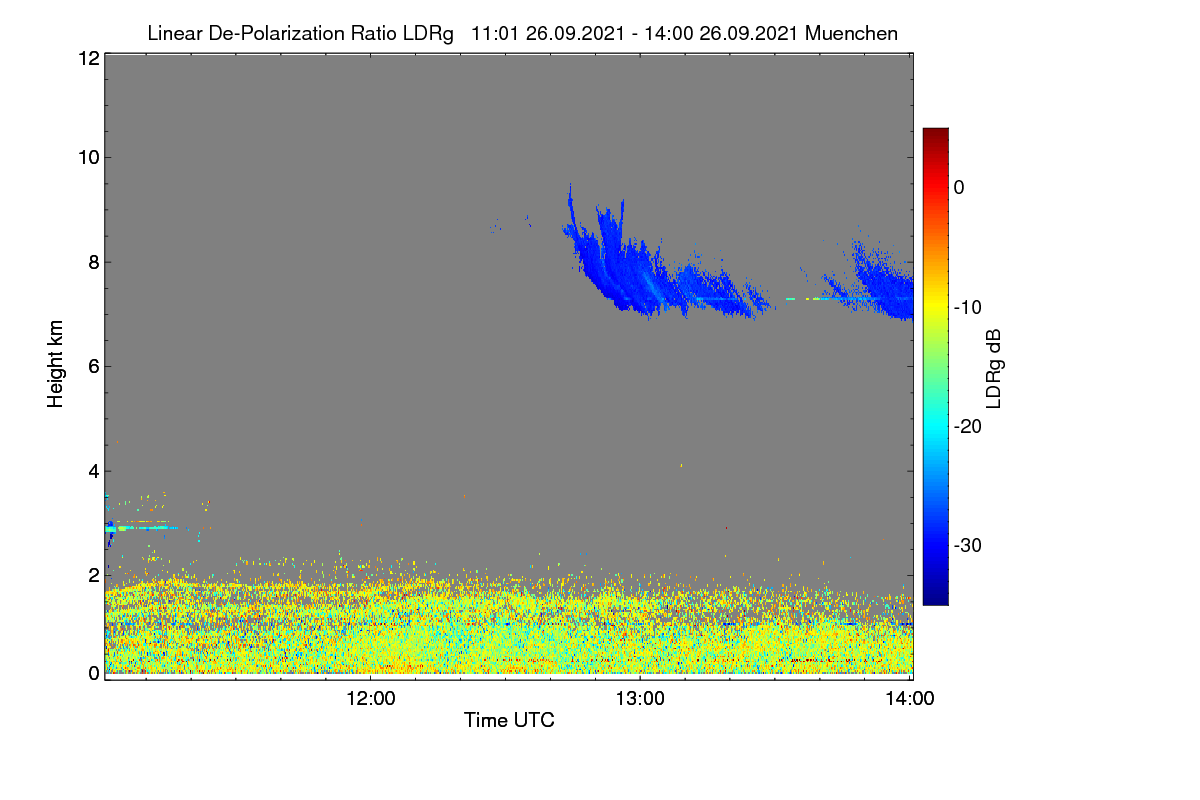Screen dimensions: 1200x800
Task: Pick the dark red top of colorbar
Action: [x=935, y=135]
